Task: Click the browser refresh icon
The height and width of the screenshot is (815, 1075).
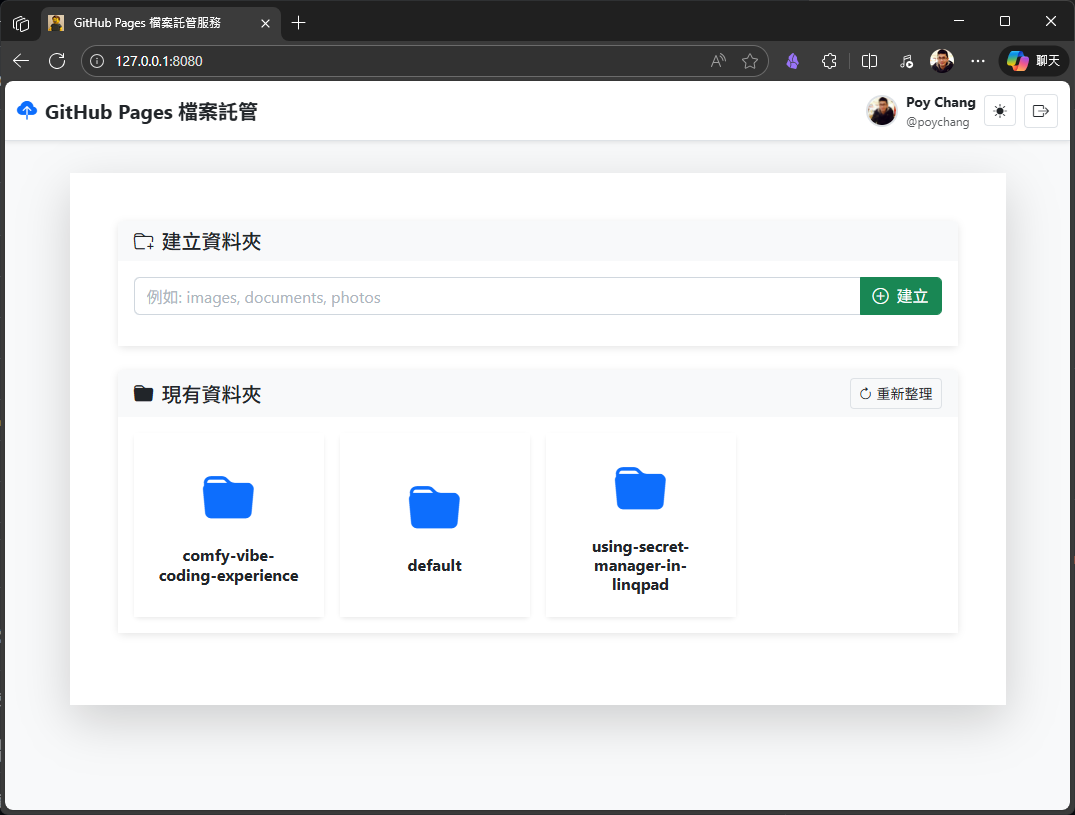Action: point(57,61)
